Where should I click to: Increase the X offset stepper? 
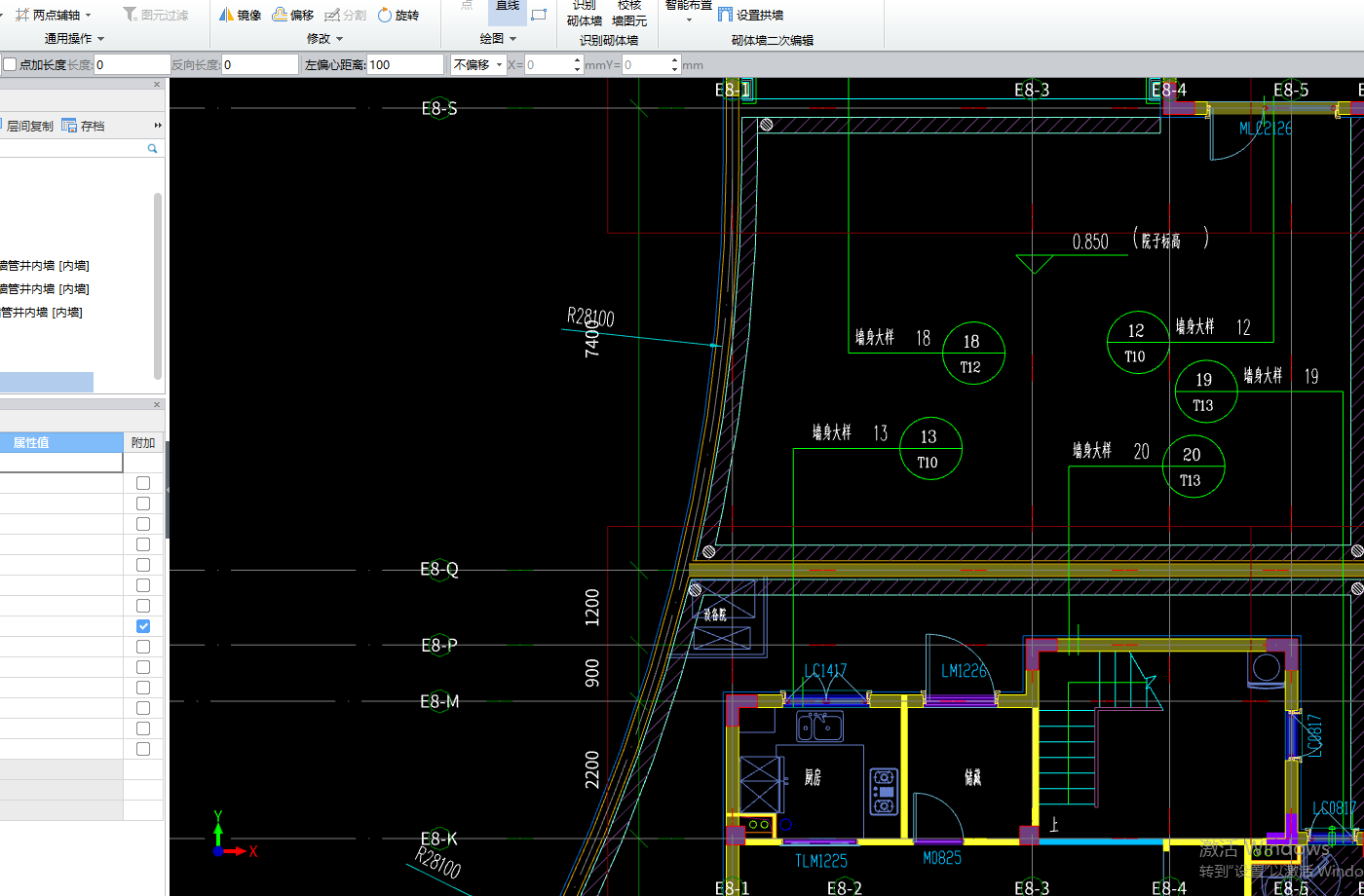(x=578, y=59)
